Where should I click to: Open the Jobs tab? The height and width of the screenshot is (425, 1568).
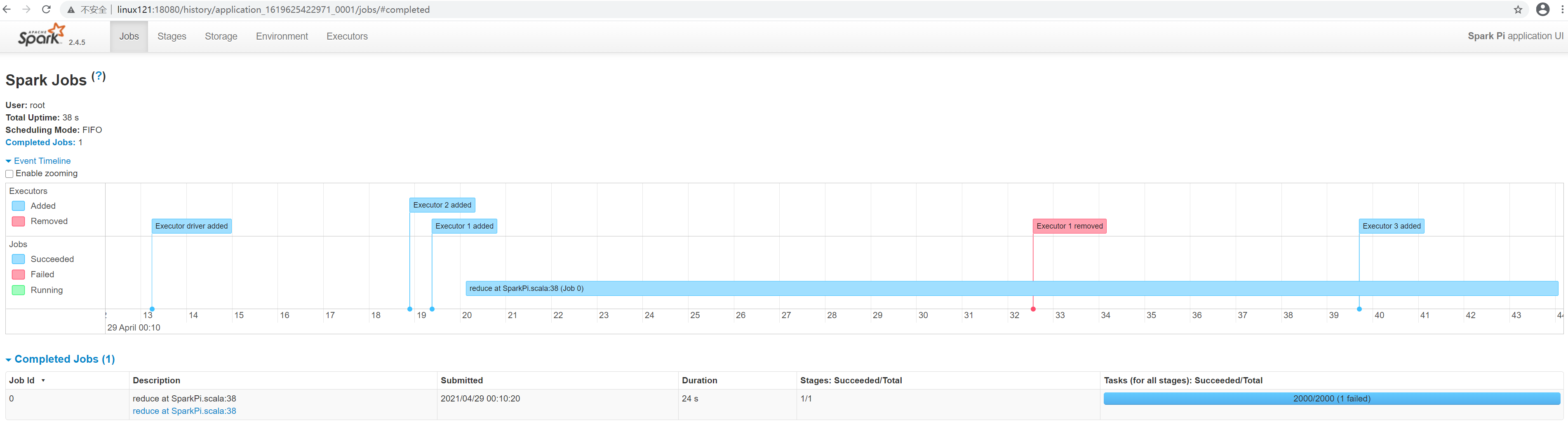tap(129, 37)
